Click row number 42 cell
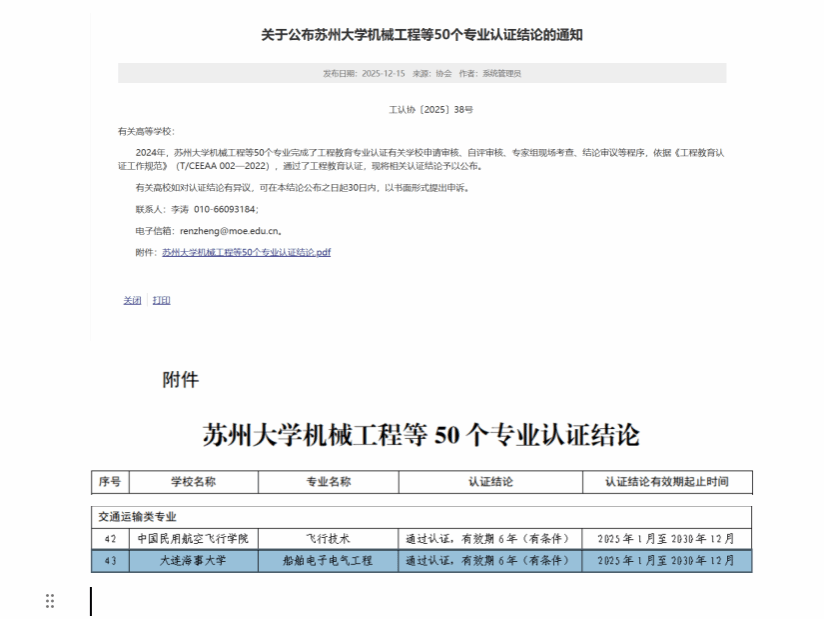This screenshot has height=619, width=824. click(110, 538)
